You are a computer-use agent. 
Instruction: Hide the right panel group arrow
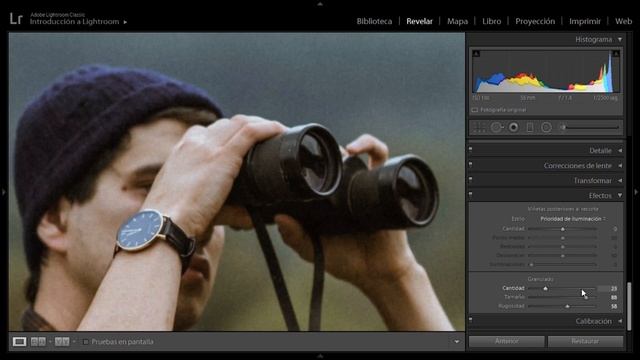pyautogui.click(x=636, y=191)
